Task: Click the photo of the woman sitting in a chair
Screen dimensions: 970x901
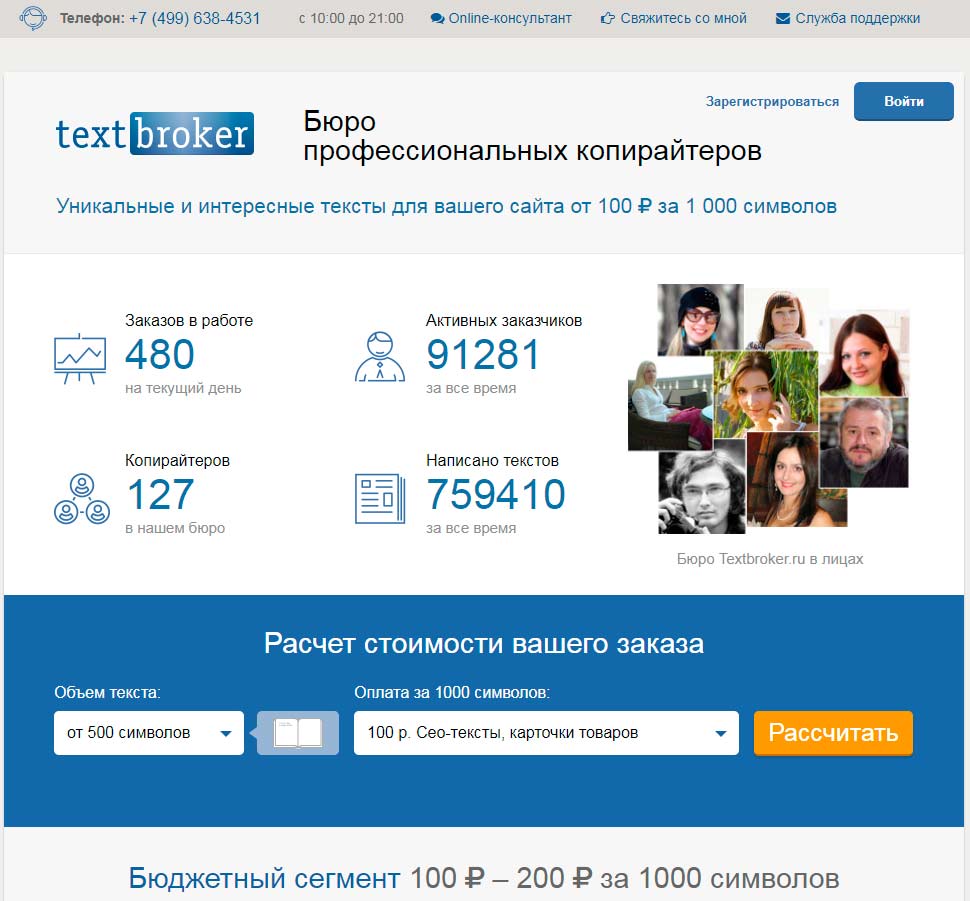Action: pyautogui.click(x=670, y=405)
